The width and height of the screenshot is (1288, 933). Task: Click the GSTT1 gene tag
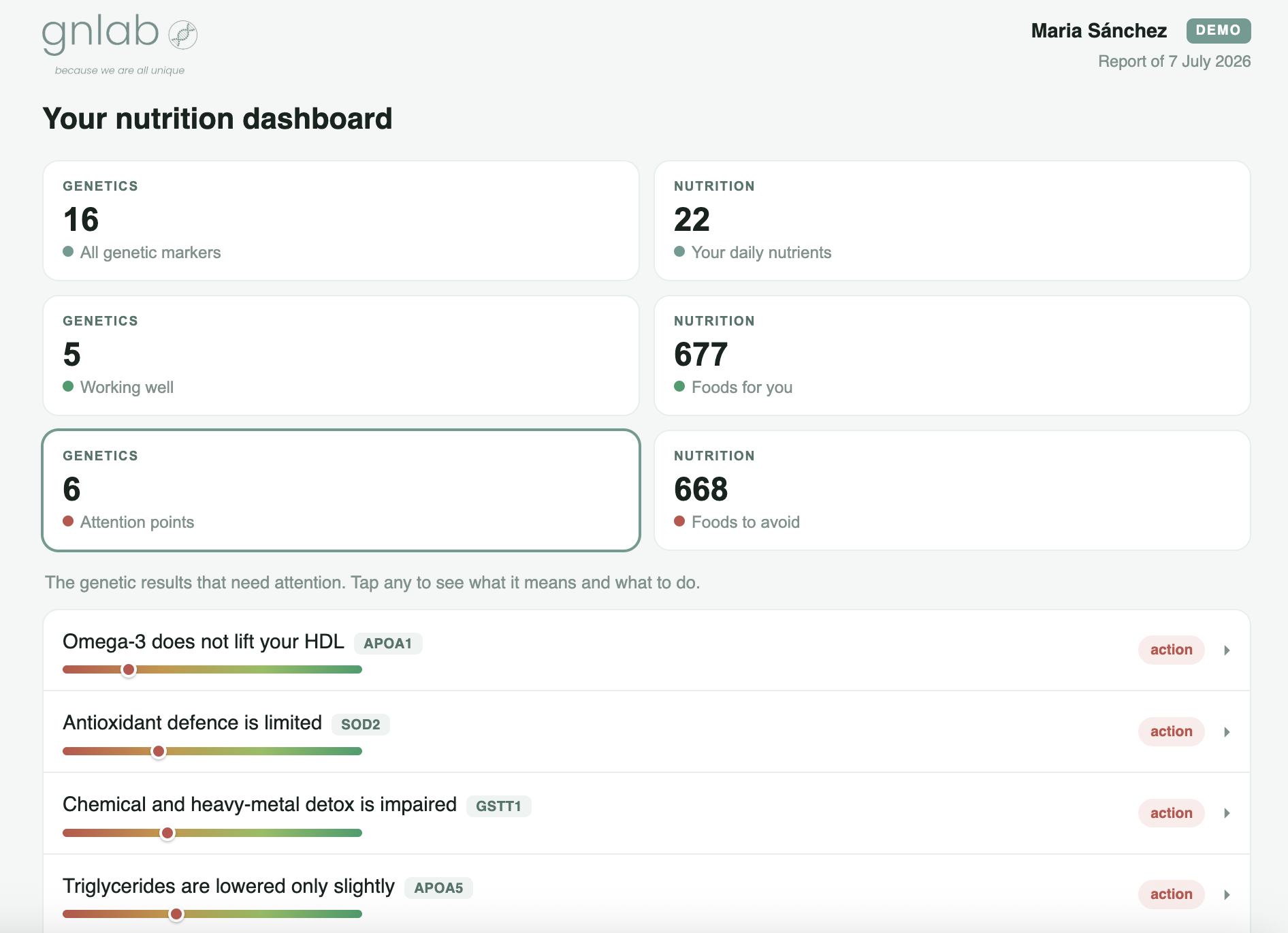point(498,806)
